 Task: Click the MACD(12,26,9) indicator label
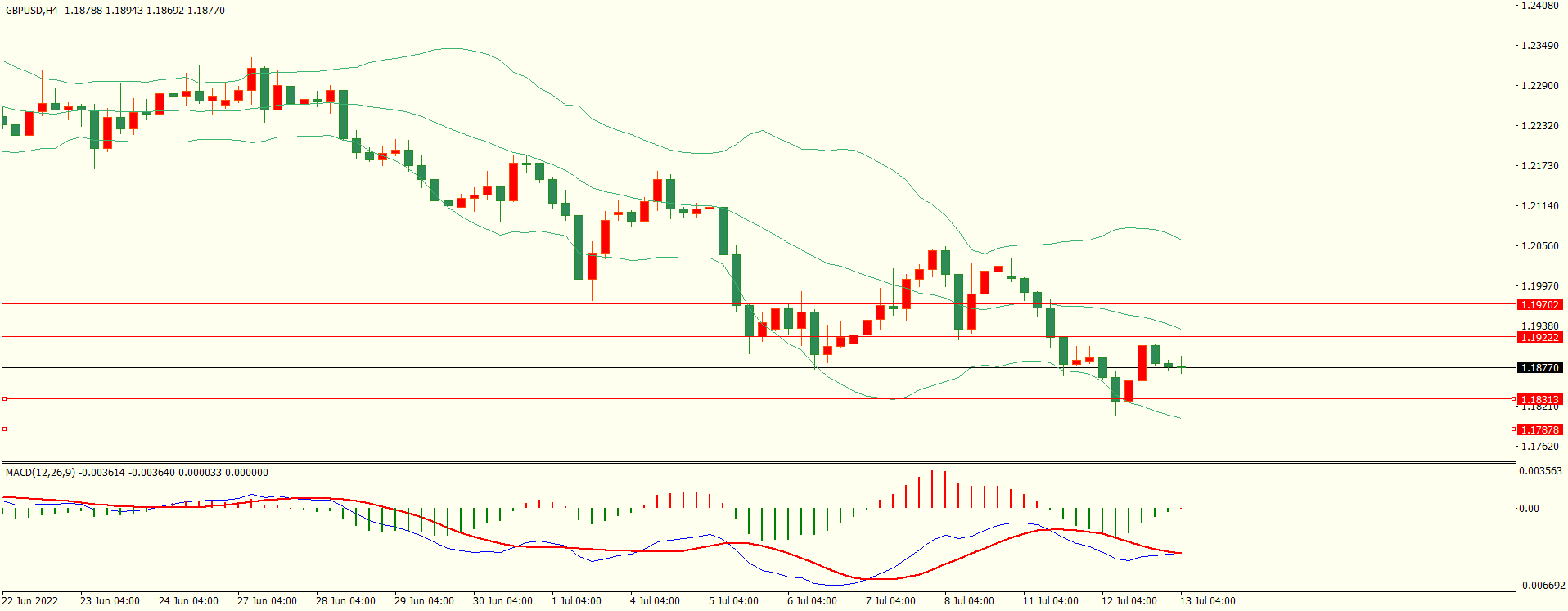coord(40,472)
